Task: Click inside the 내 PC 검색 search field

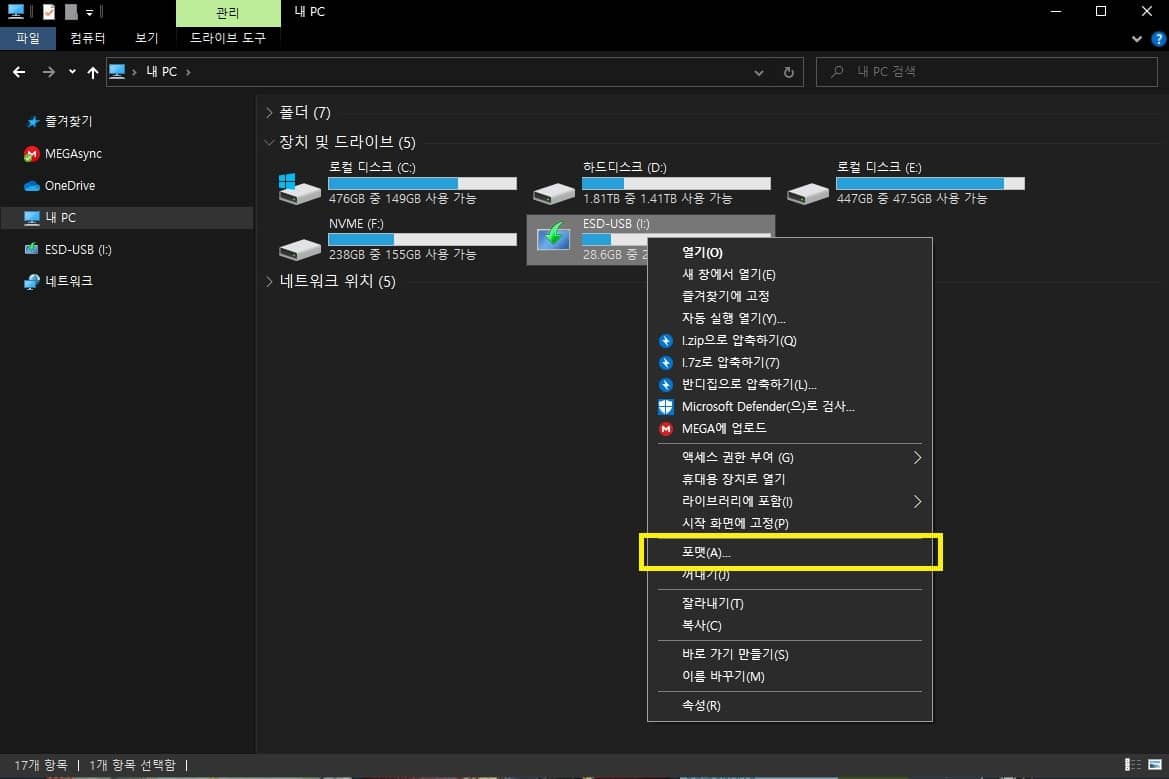Action: 986,71
